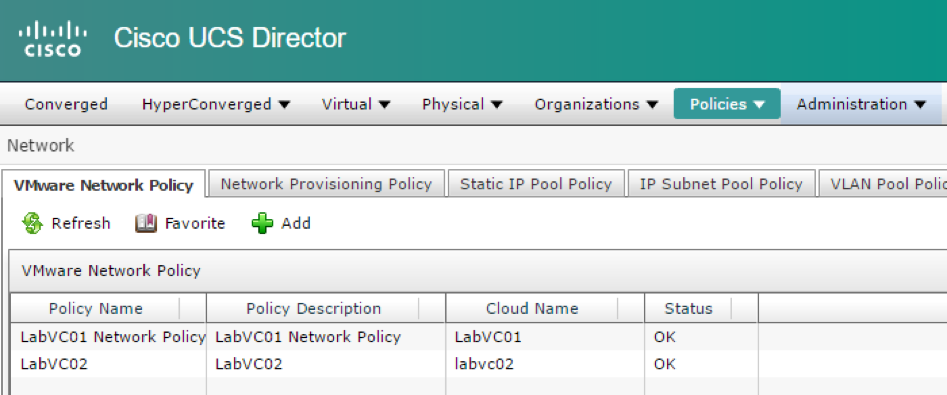Expand the Physical dropdown menu
This screenshot has width=947, height=395.
click(463, 104)
